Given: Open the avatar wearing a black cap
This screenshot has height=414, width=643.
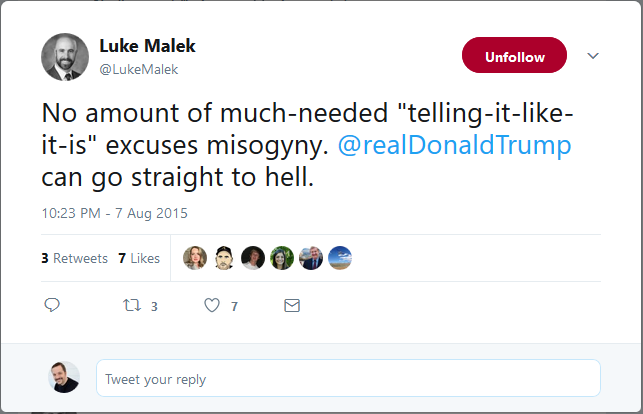Looking at the screenshot, I should (224, 258).
